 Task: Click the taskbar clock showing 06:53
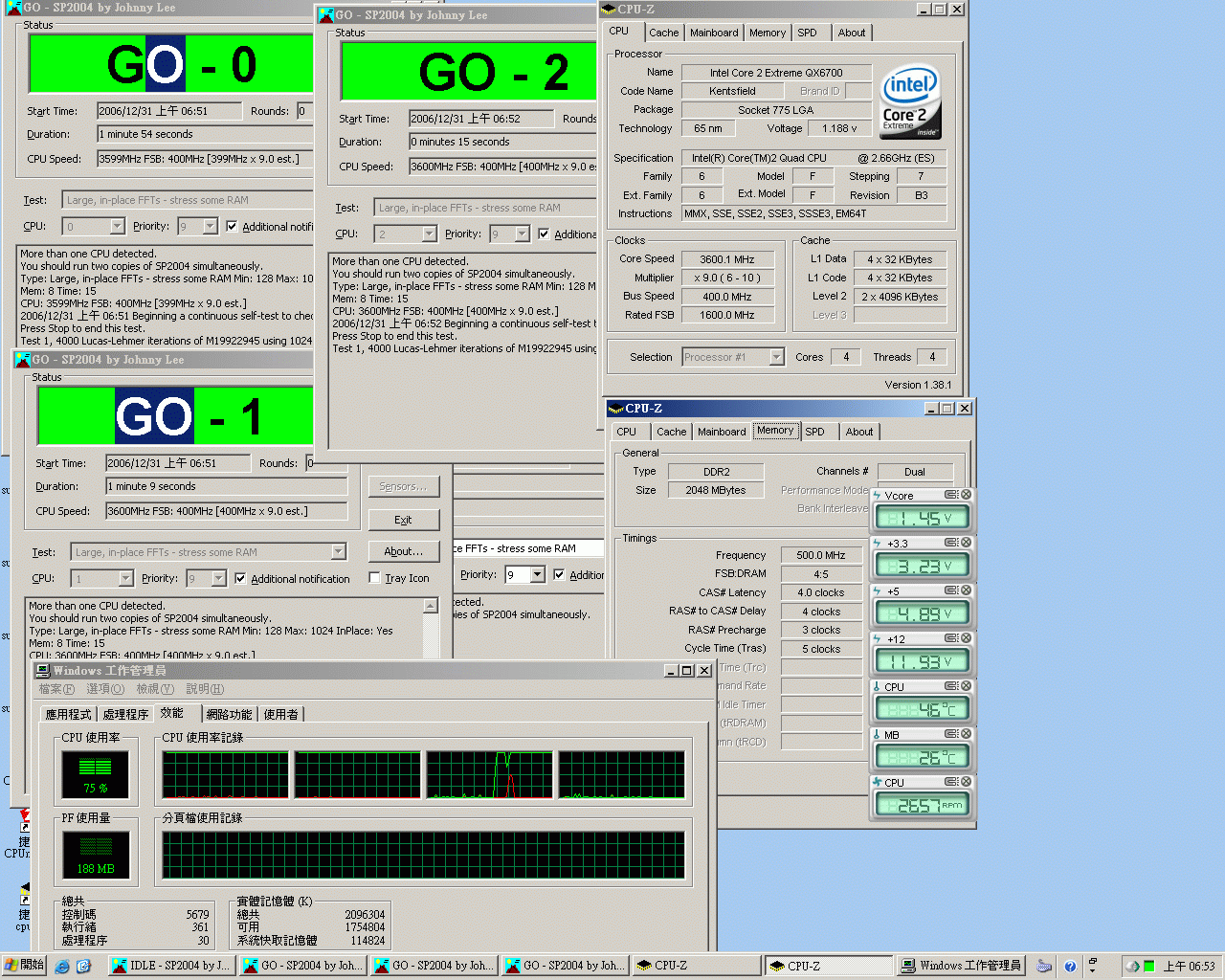(x=1189, y=967)
